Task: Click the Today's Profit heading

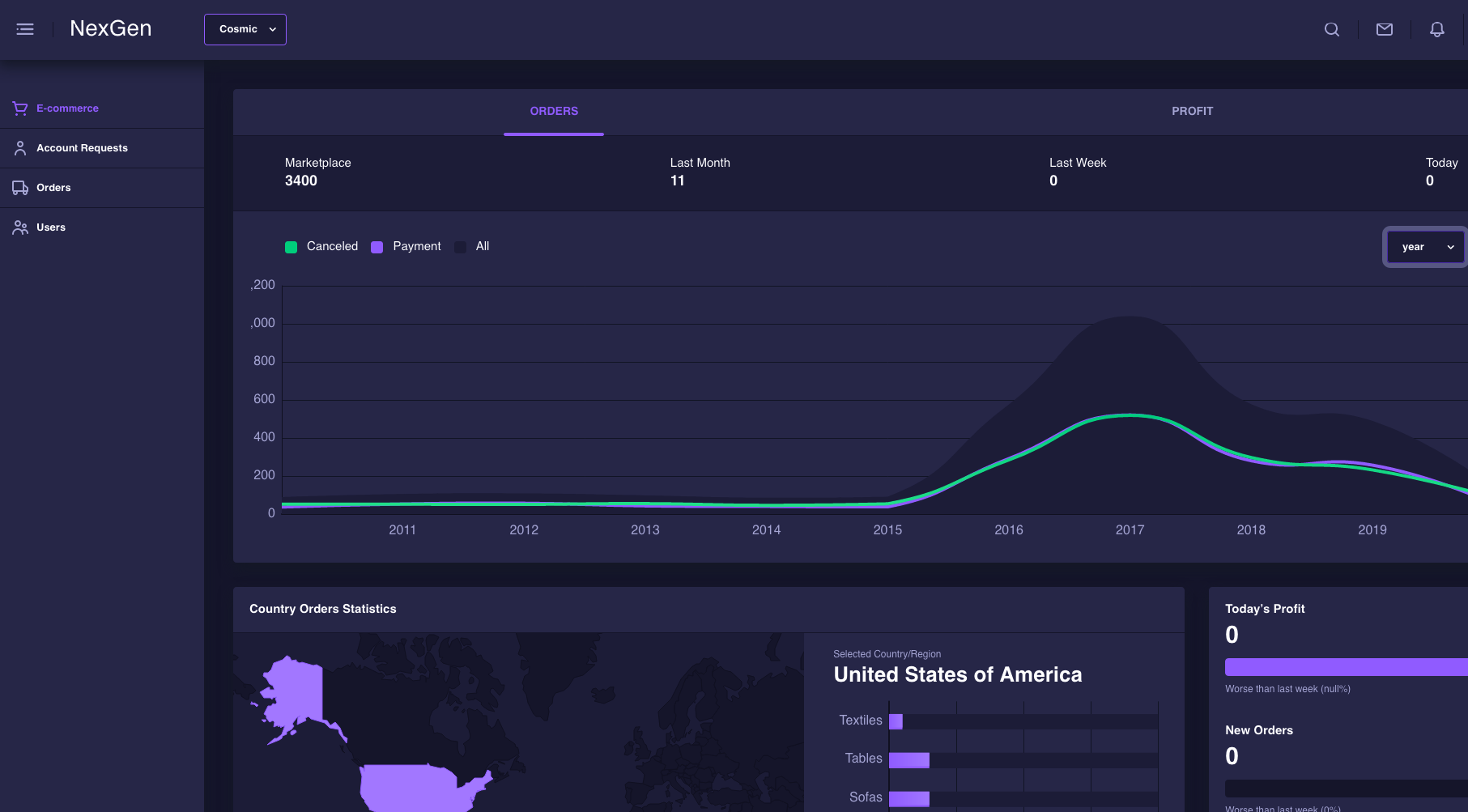Action: (1265, 609)
